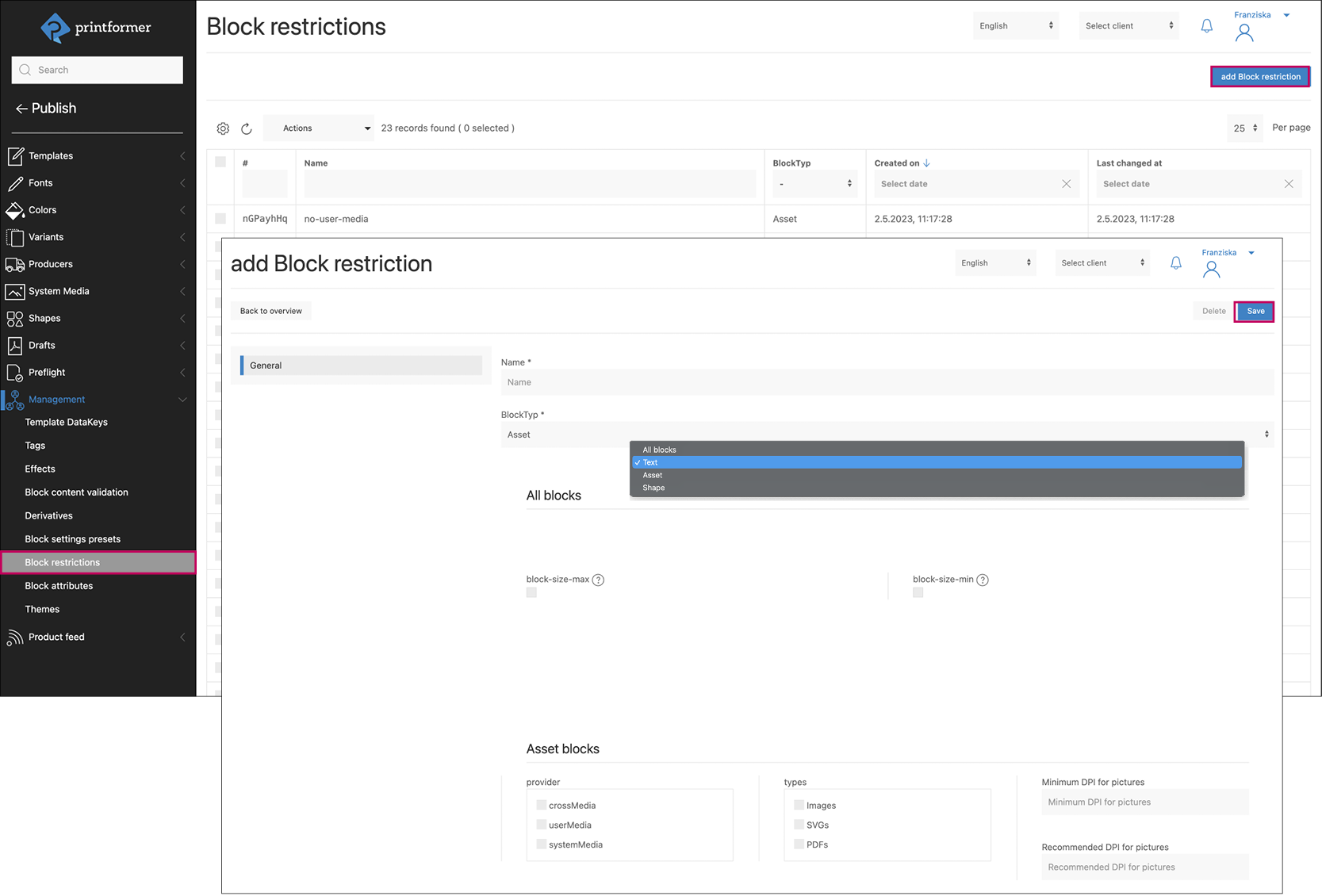
Task: Clear the Created on date filter
Action: [x=1066, y=184]
